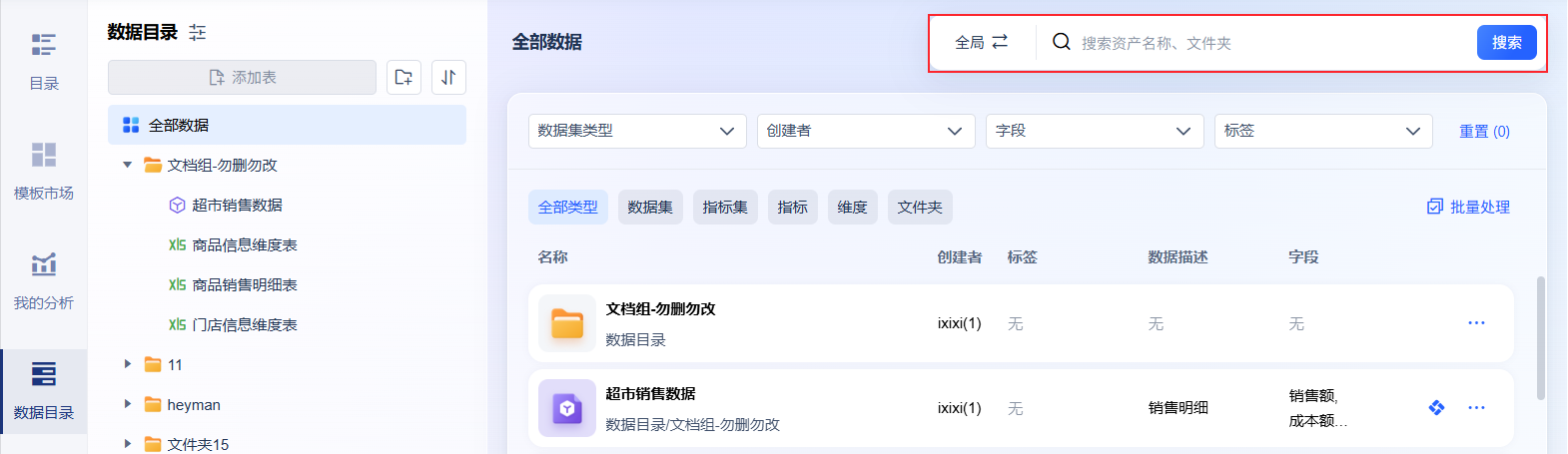Open 文档组-勿删勿改 in the list
This screenshot has height=454, width=1568.
point(660,308)
